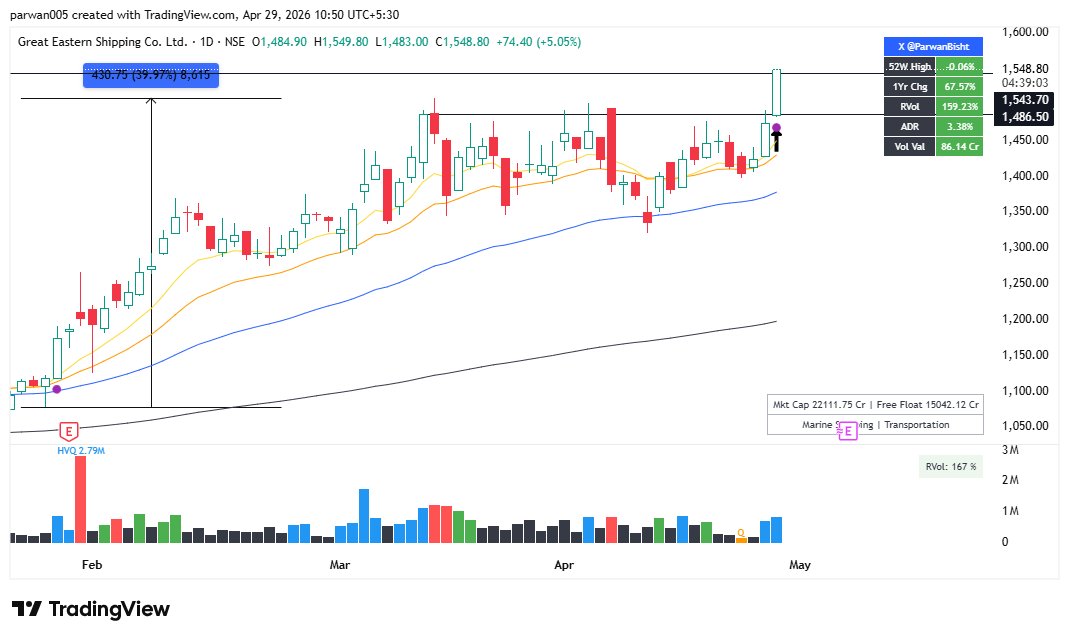Click the purple dot marker on late-January candle
1069x639 pixels.
click(x=57, y=389)
